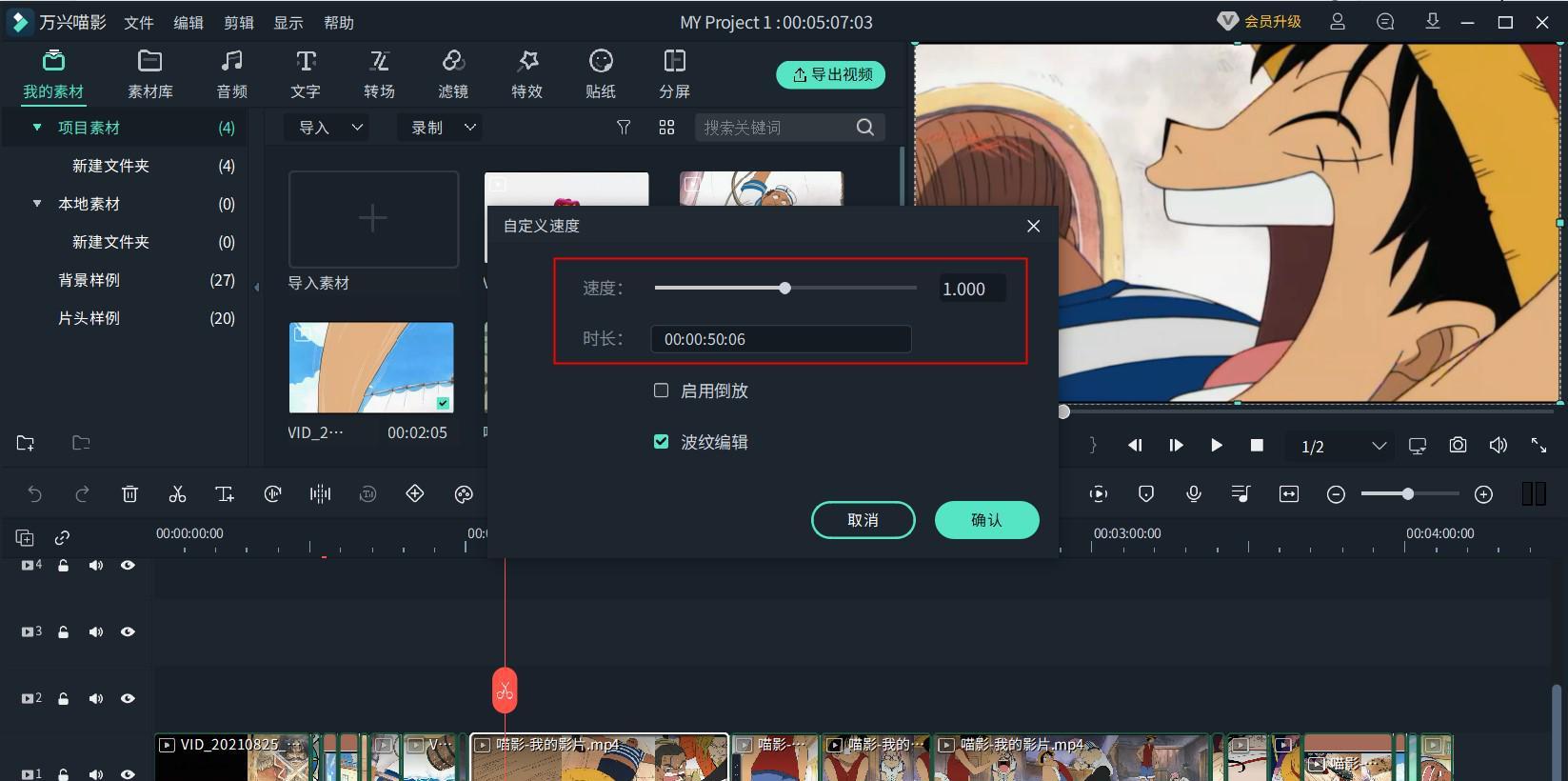Click the 搜索关键词 search field
Viewport: 1568px width, 781px height.
pyautogui.click(x=775, y=128)
